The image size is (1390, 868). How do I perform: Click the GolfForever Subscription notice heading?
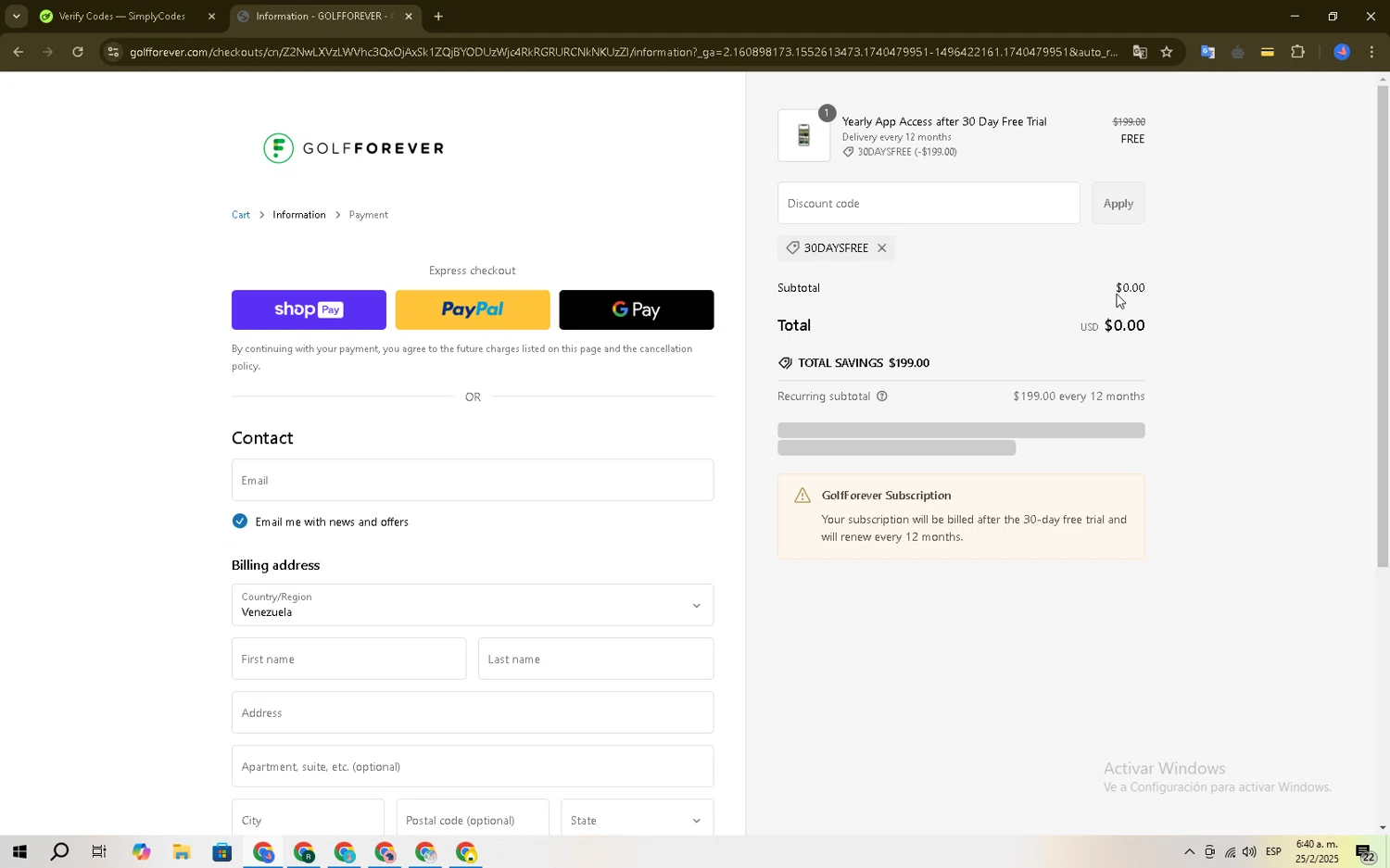point(886,496)
